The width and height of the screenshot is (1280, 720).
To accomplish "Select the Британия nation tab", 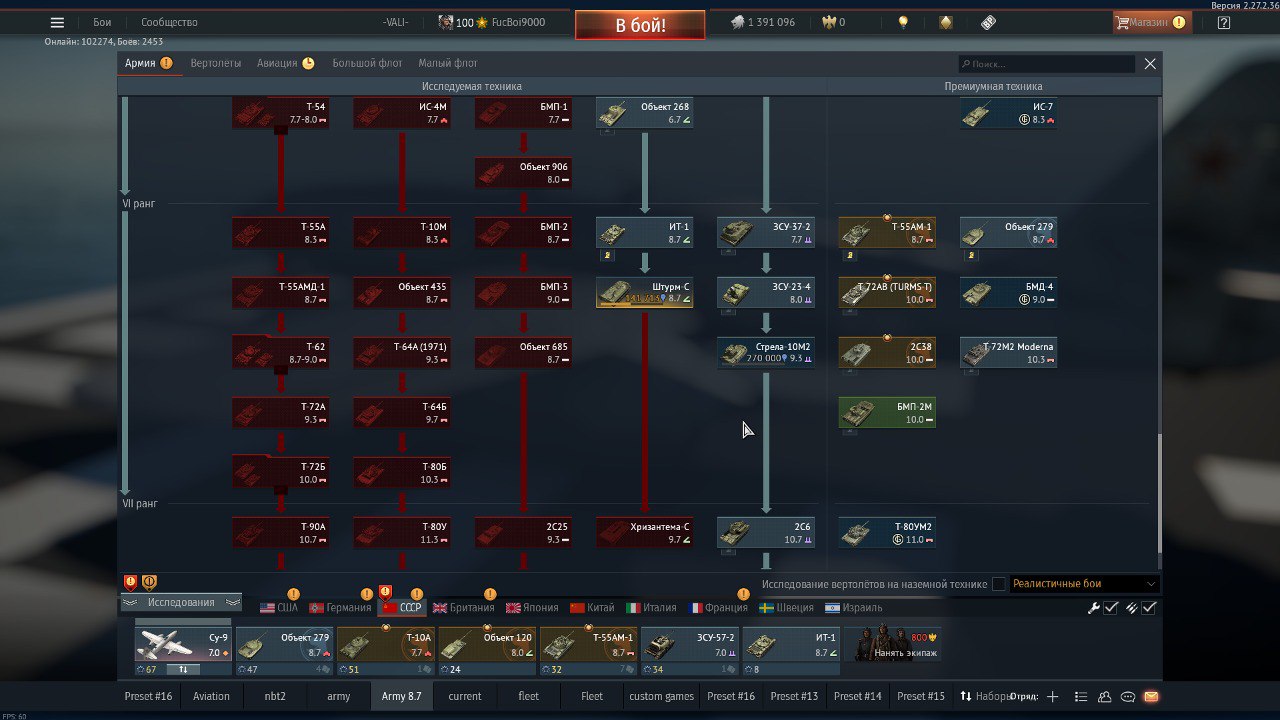I will click(463, 607).
